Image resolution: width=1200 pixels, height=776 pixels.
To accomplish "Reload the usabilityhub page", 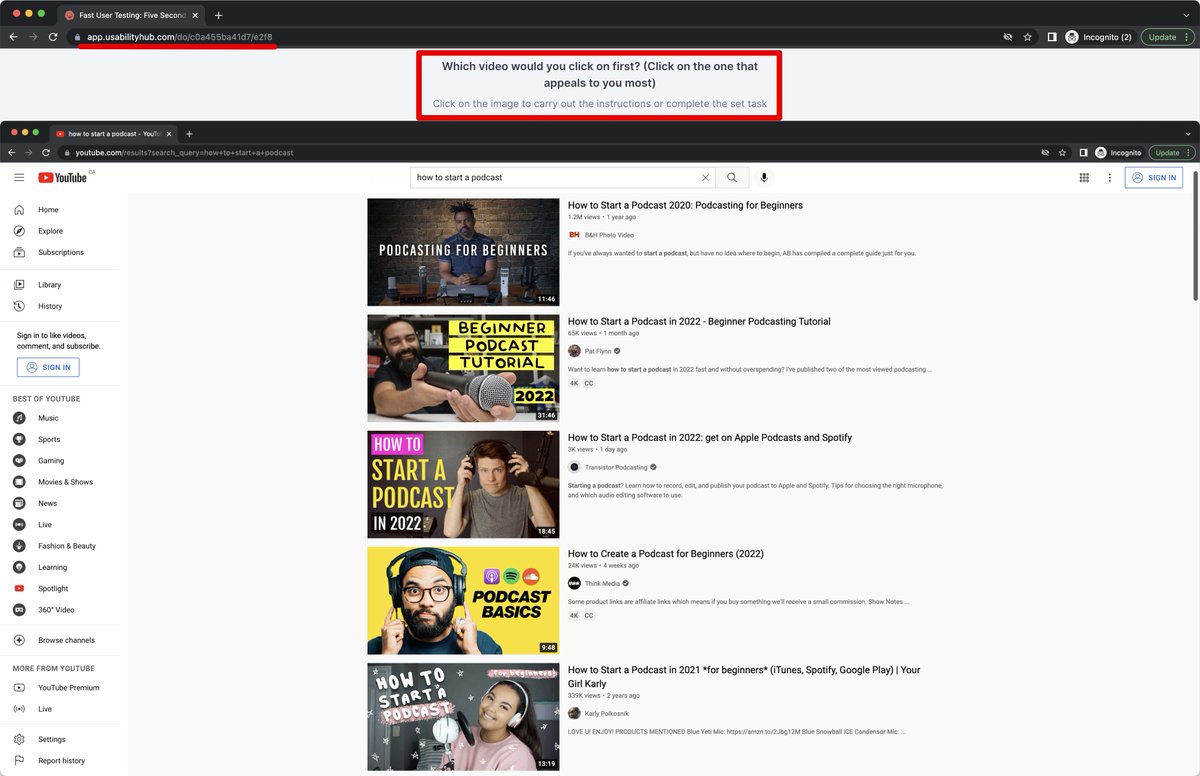I will [x=53, y=37].
